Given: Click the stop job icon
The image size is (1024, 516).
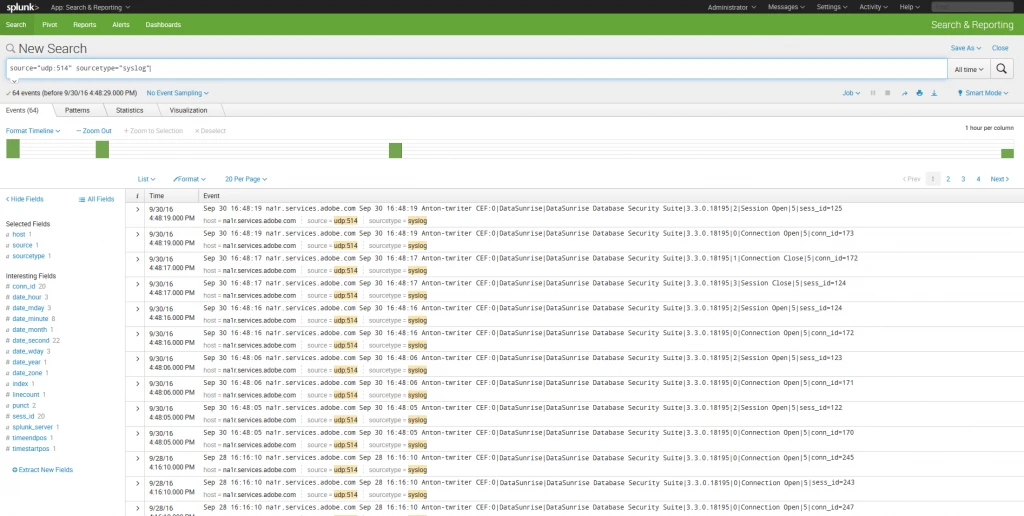Looking at the screenshot, I should 888,93.
